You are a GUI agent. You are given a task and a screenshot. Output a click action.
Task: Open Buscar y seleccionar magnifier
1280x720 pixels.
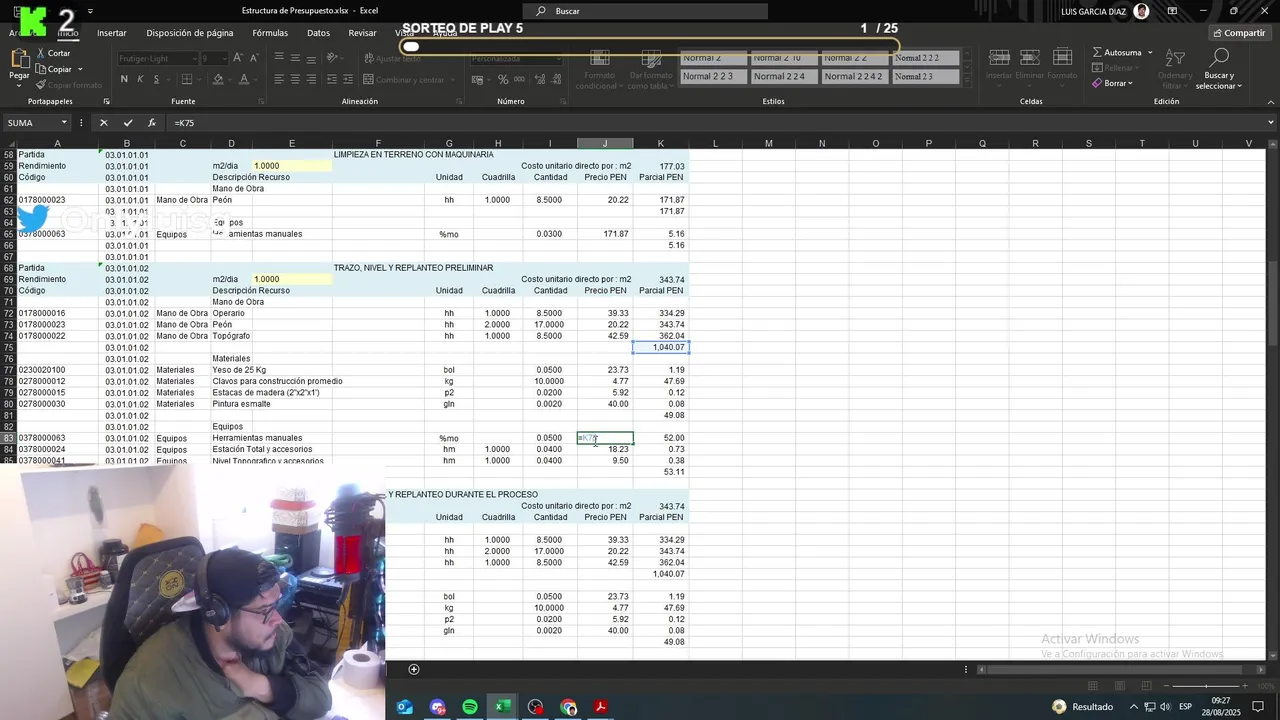1219,59
